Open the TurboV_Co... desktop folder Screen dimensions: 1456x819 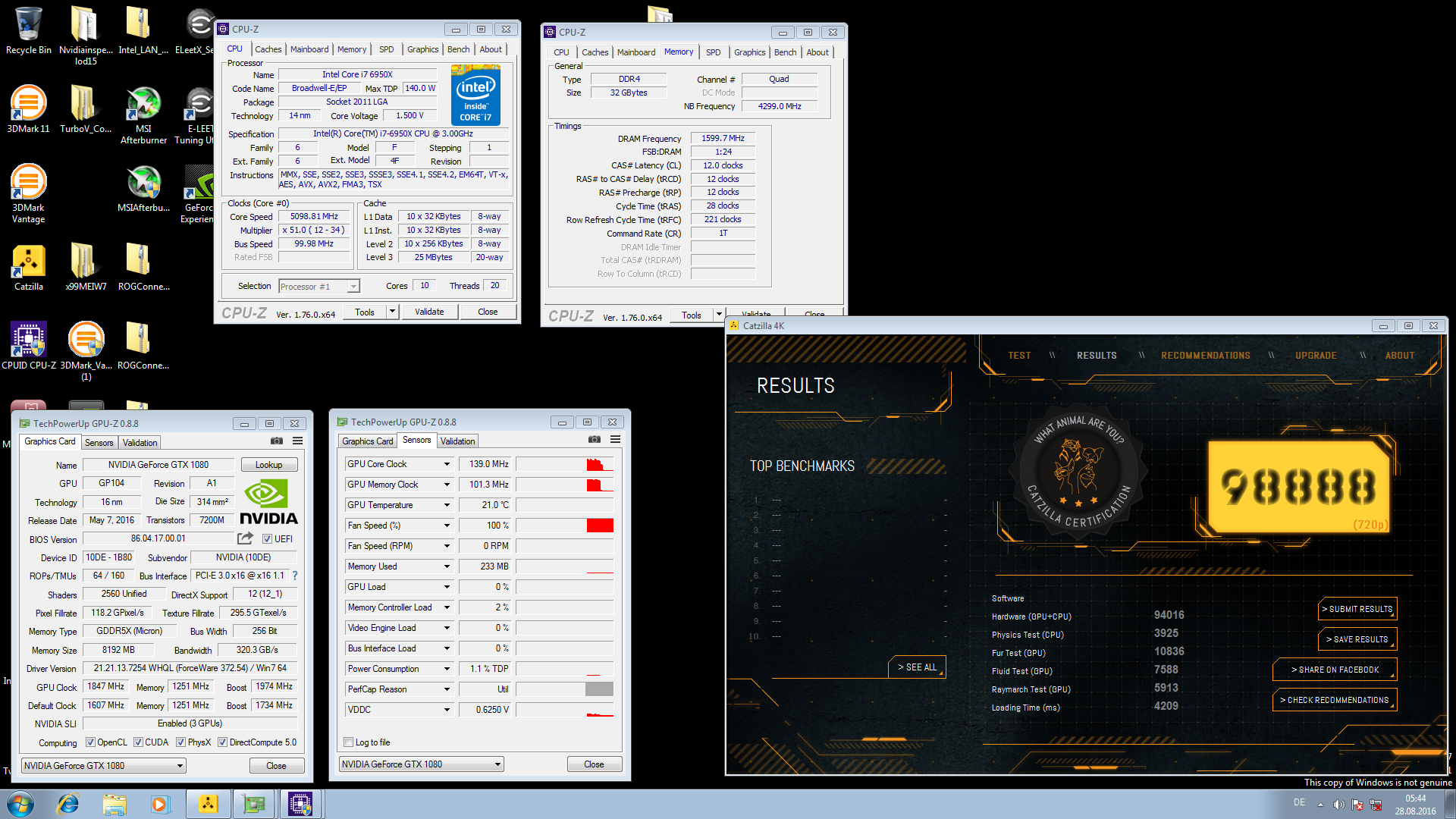(x=86, y=108)
